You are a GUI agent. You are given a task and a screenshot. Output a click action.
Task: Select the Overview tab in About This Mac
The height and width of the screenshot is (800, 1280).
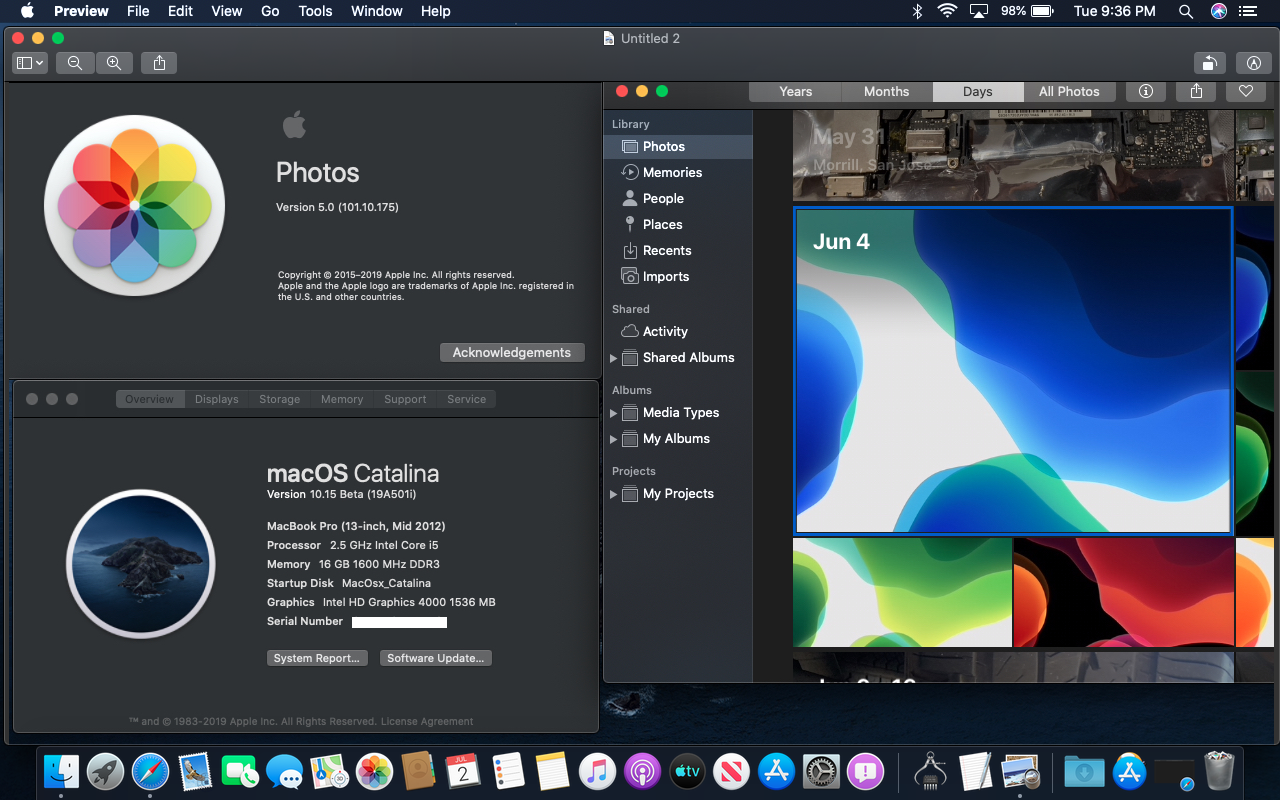pos(150,399)
